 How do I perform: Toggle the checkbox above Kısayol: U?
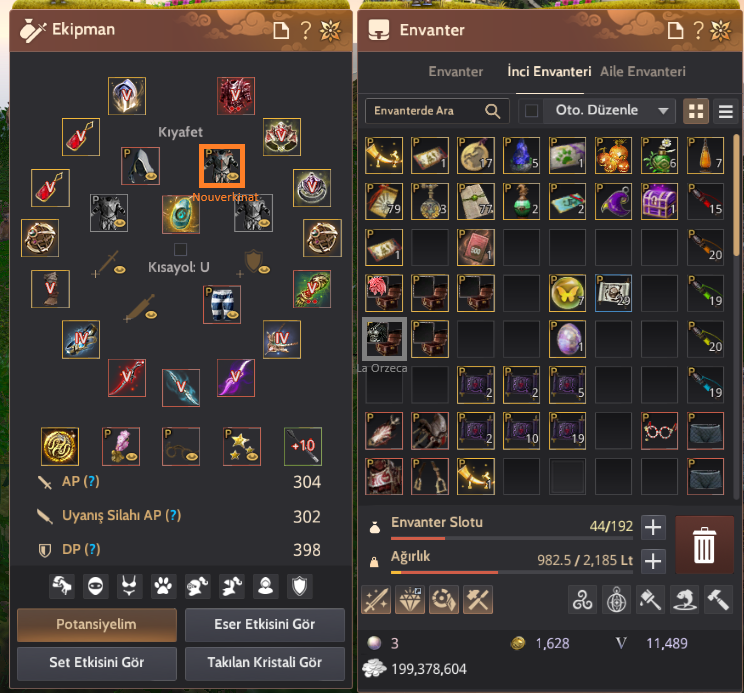(x=180, y=249)
